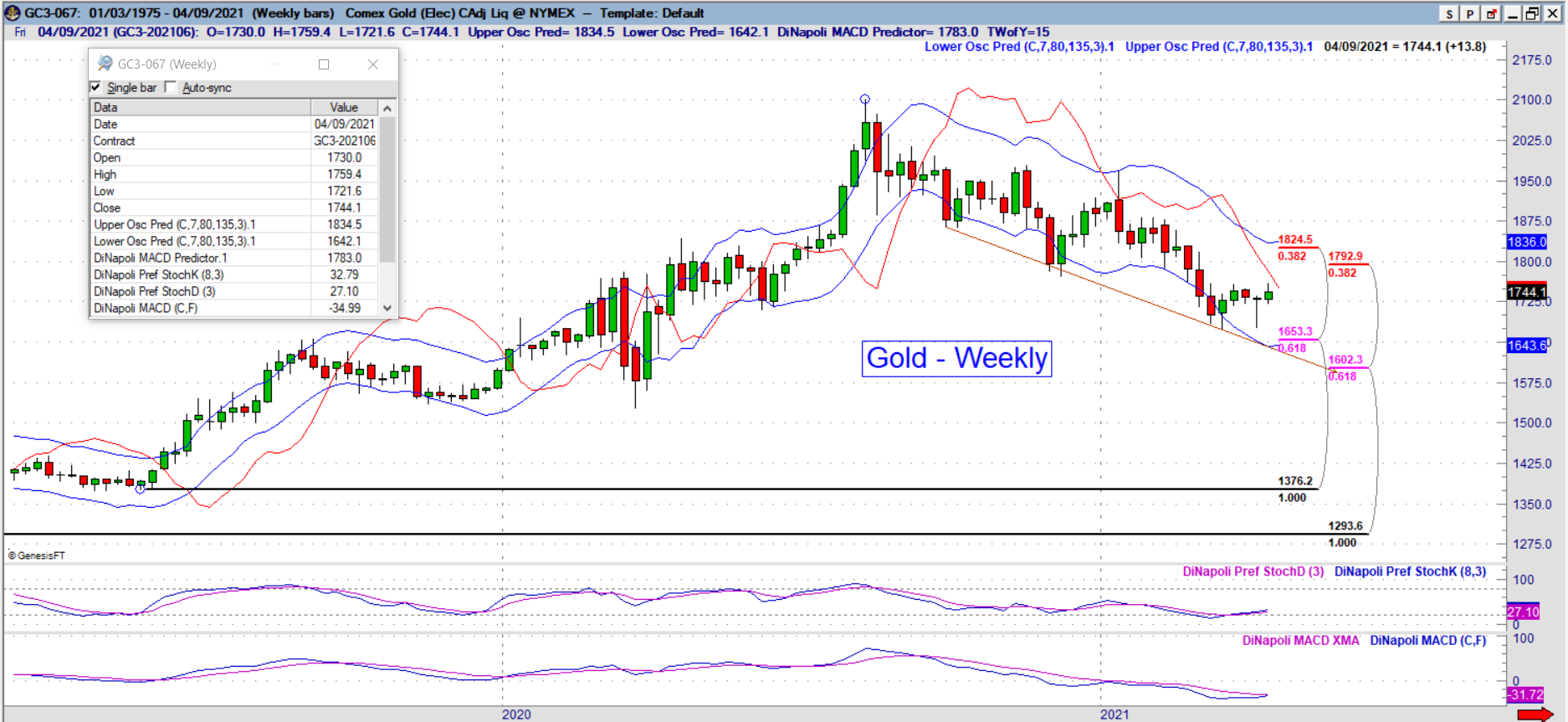The height and width of the screenshot is (722, 1568).
Task: Click the 1792.9 Fibonacci 0.382 label
Action: click(1345, 256)
